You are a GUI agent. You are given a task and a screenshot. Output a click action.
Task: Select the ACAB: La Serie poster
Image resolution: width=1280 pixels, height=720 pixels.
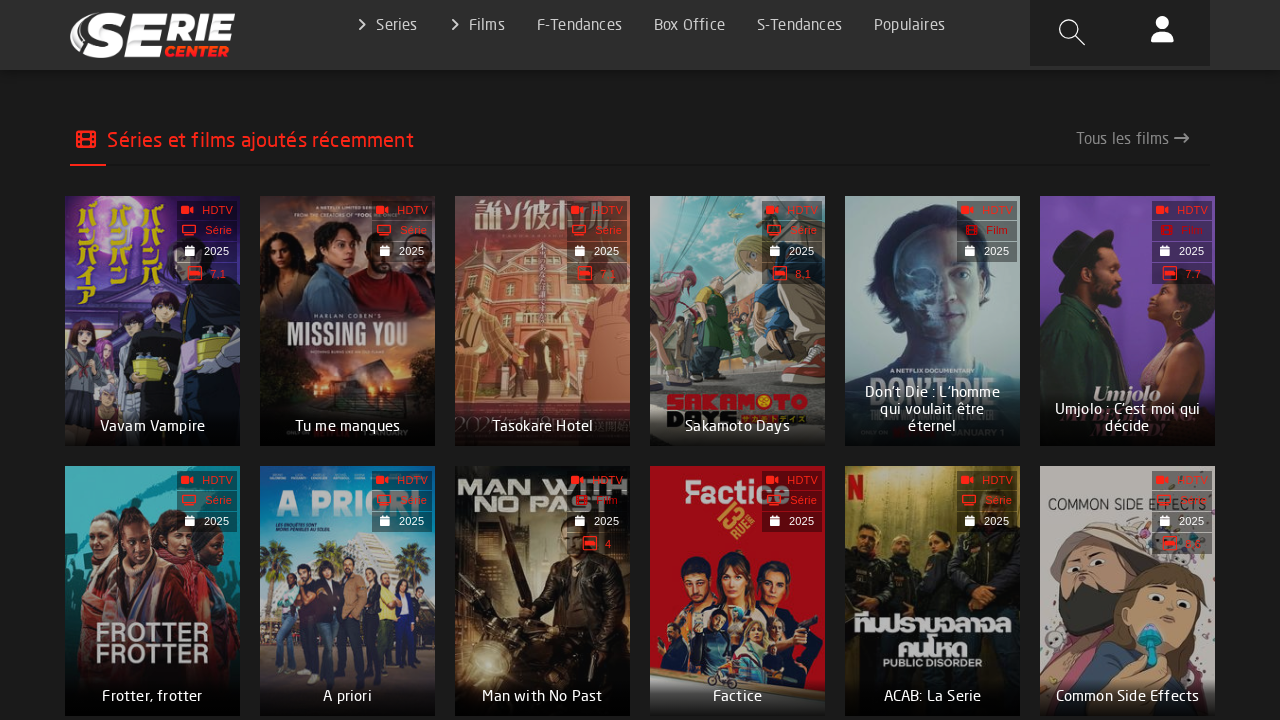tap(932, 591)
